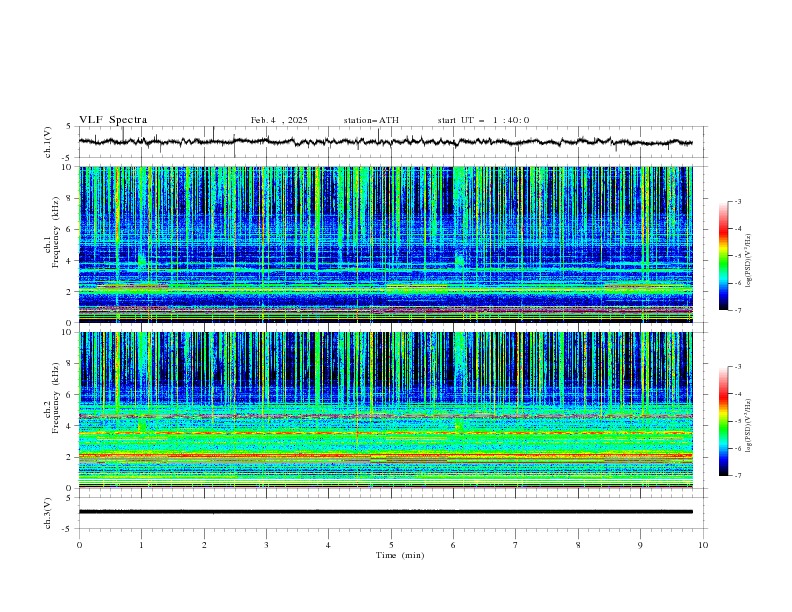Image resolution: width=792 pixels, height=612 pixels.
Task: Click the 'ch.1(V)' axis label
Action: pyautogui.click(x=48, y=142)
